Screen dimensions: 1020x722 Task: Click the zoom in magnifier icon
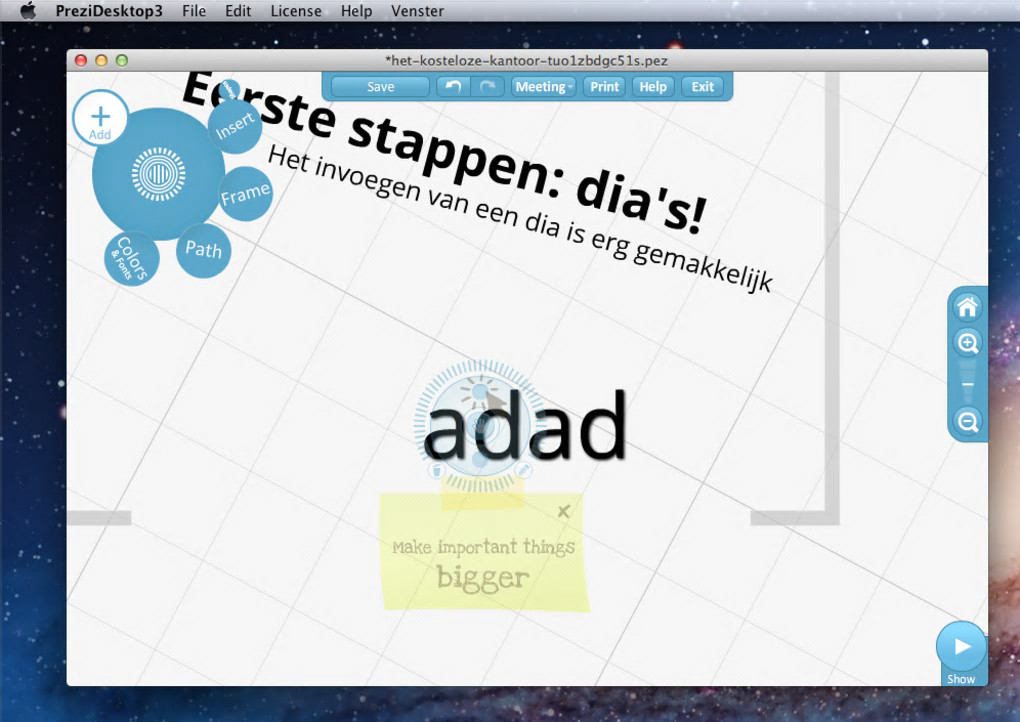967,342
